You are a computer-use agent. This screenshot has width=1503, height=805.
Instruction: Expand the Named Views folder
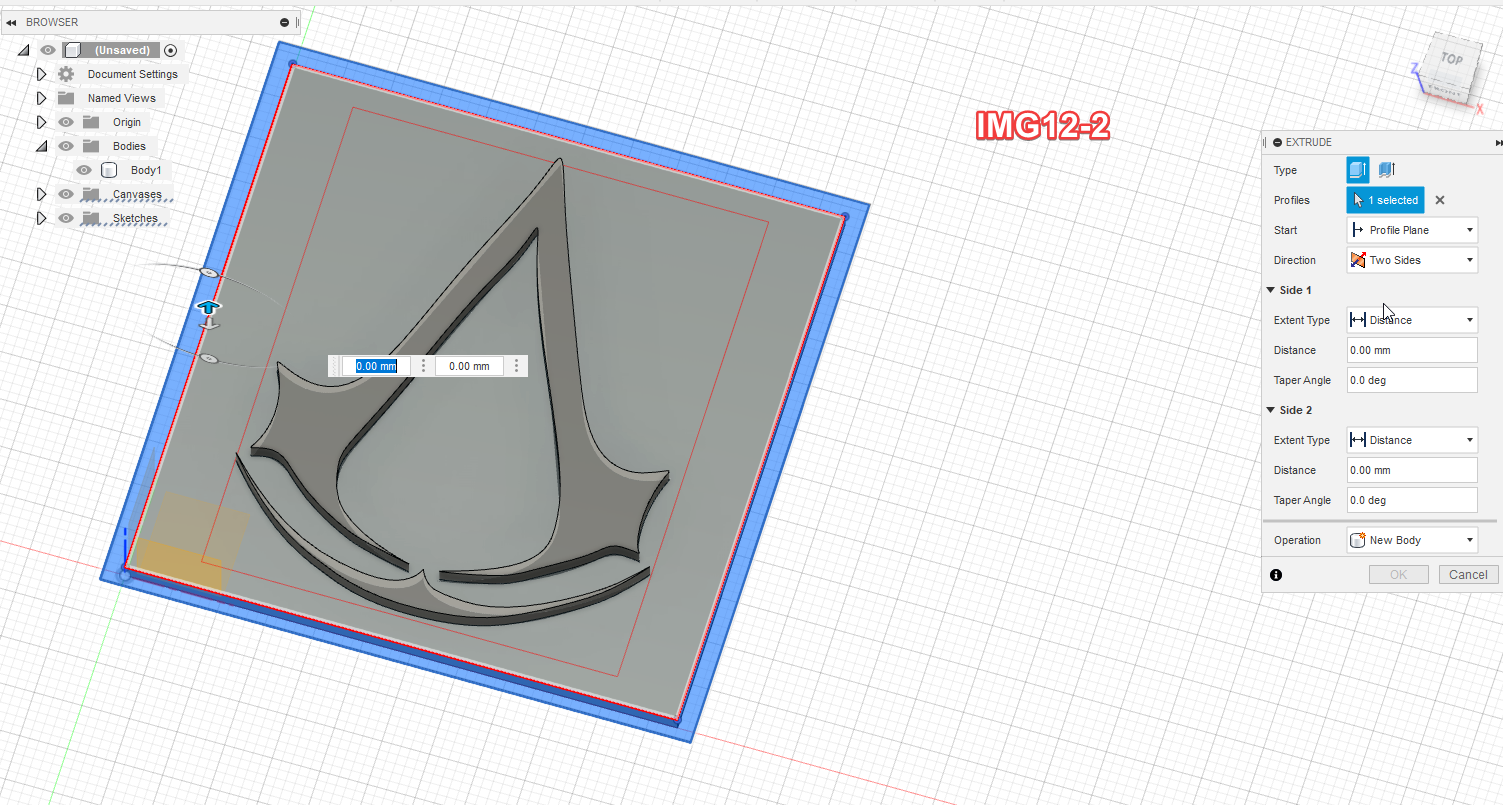(x=41, y=98)
